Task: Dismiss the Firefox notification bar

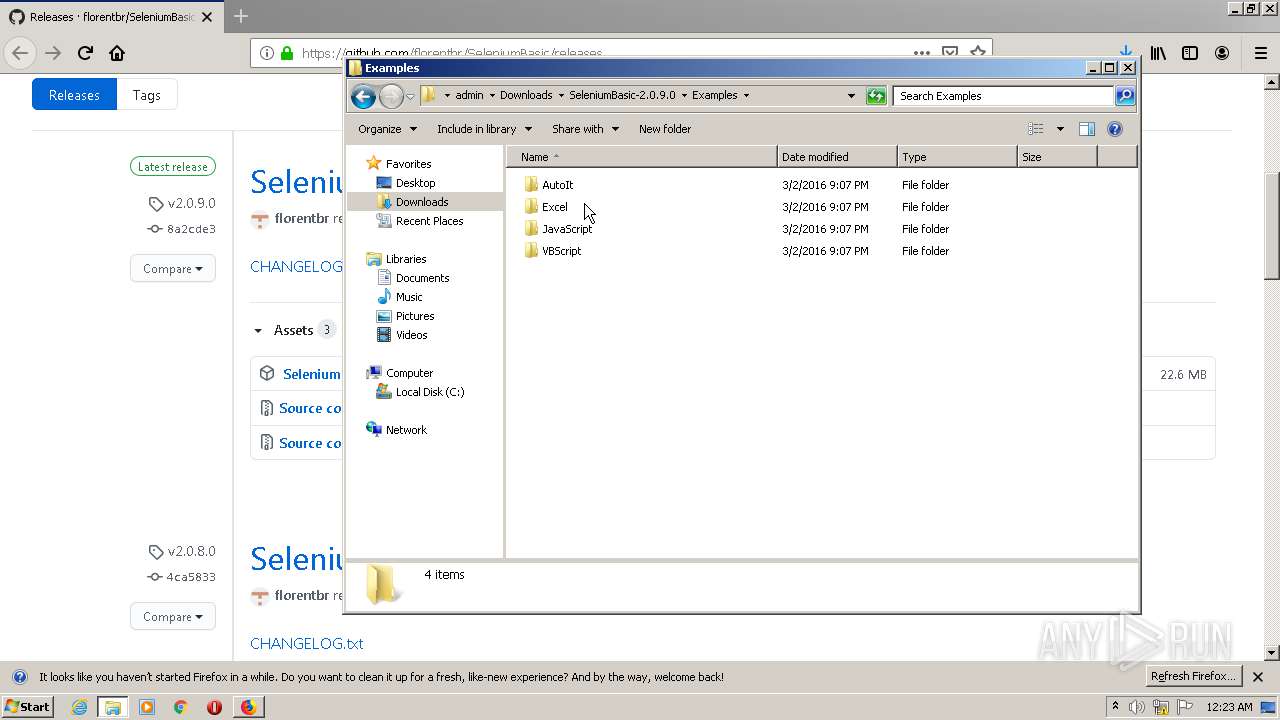Action: 1258,677
